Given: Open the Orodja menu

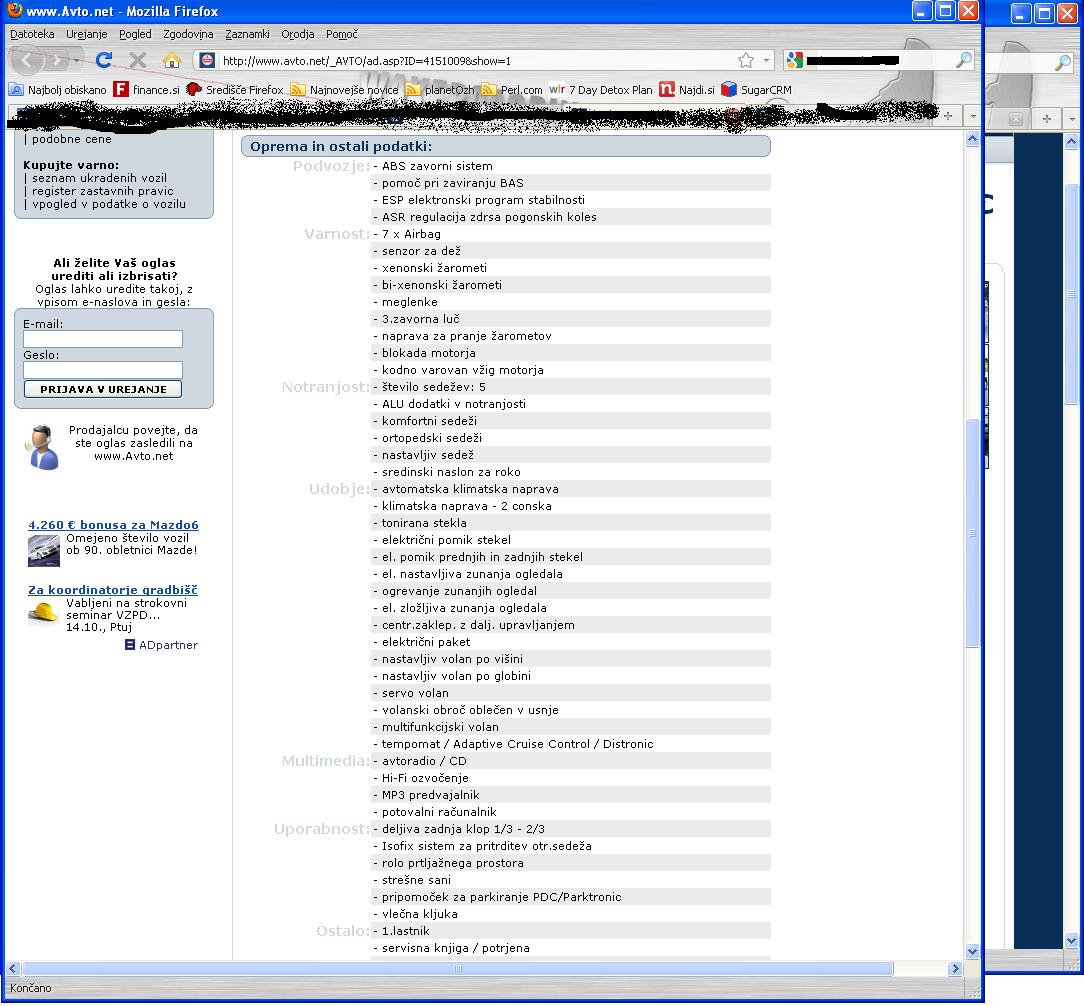Looking at the screenshot, I should click(297, 34).
